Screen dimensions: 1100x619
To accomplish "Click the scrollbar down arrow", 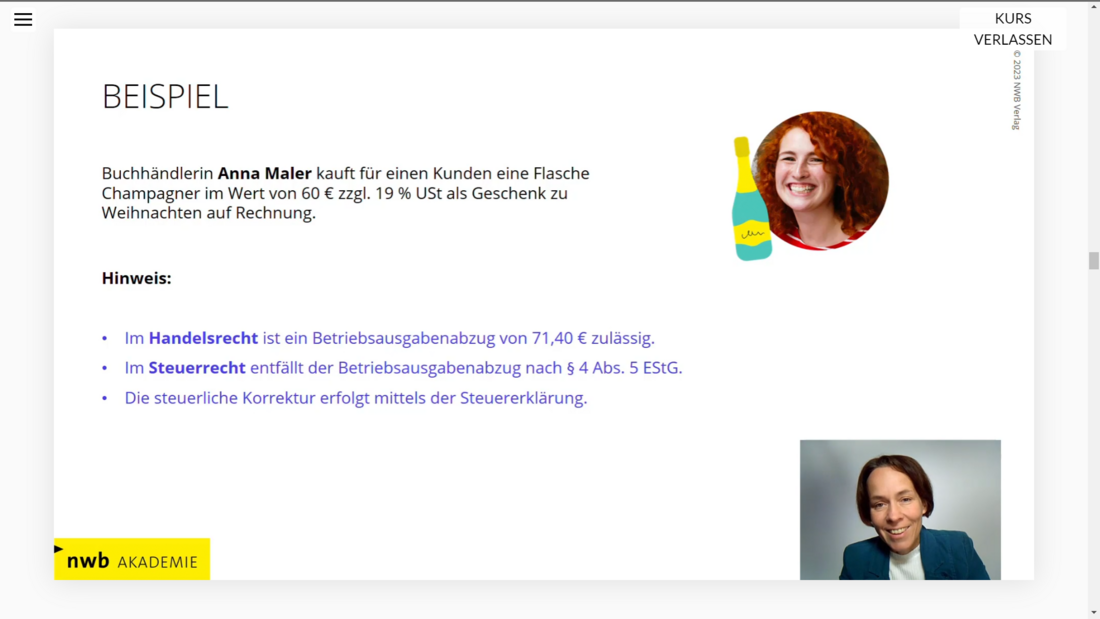I will (x=1093, y=612).
